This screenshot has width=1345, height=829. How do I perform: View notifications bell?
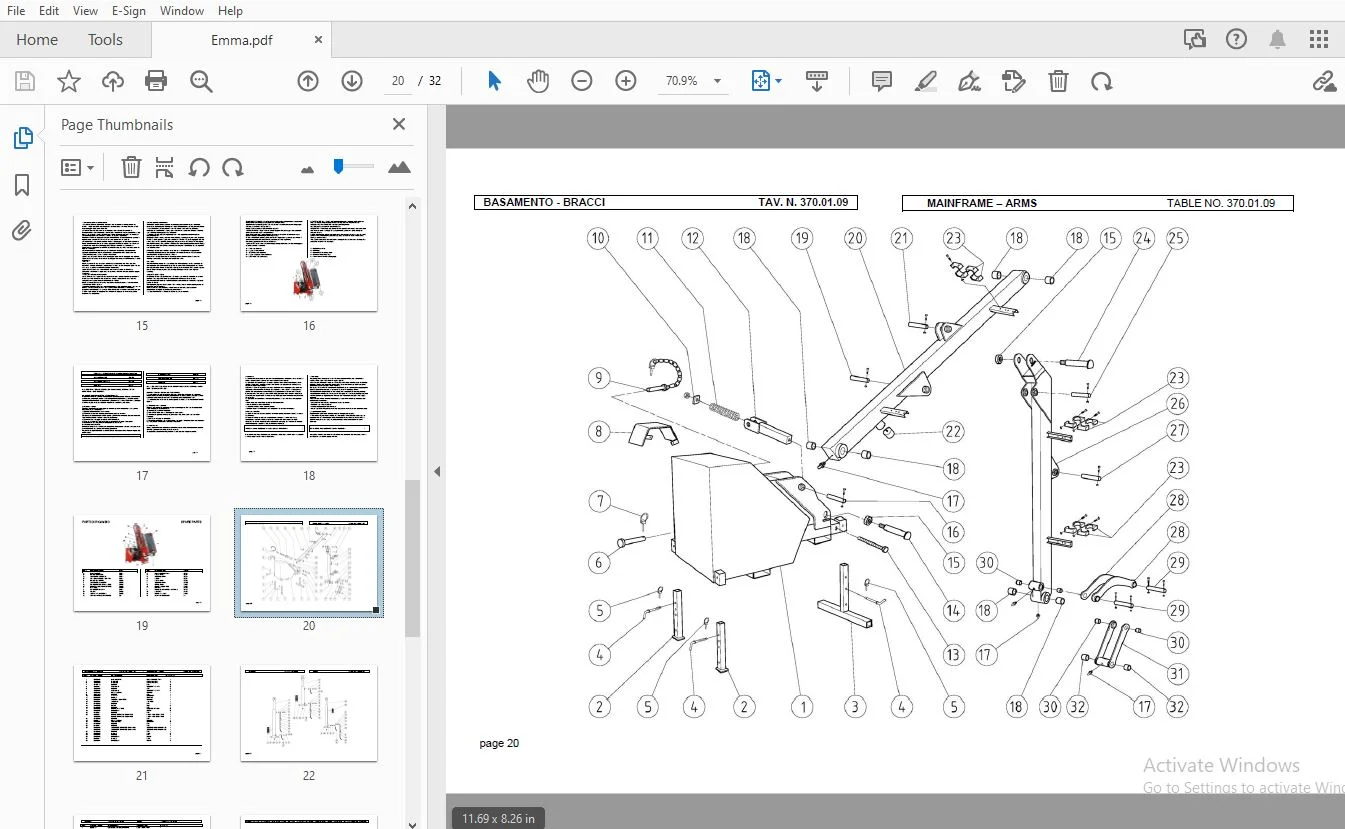pyautogui.click(x=1277, y=40)
